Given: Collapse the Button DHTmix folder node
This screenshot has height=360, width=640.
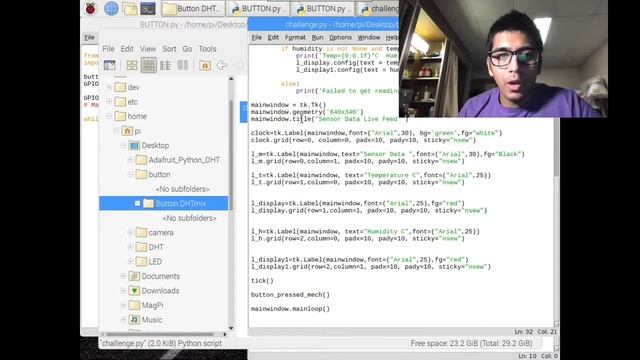Looking at the screenshot, I should pyautogui.click(x=138, y=203).
